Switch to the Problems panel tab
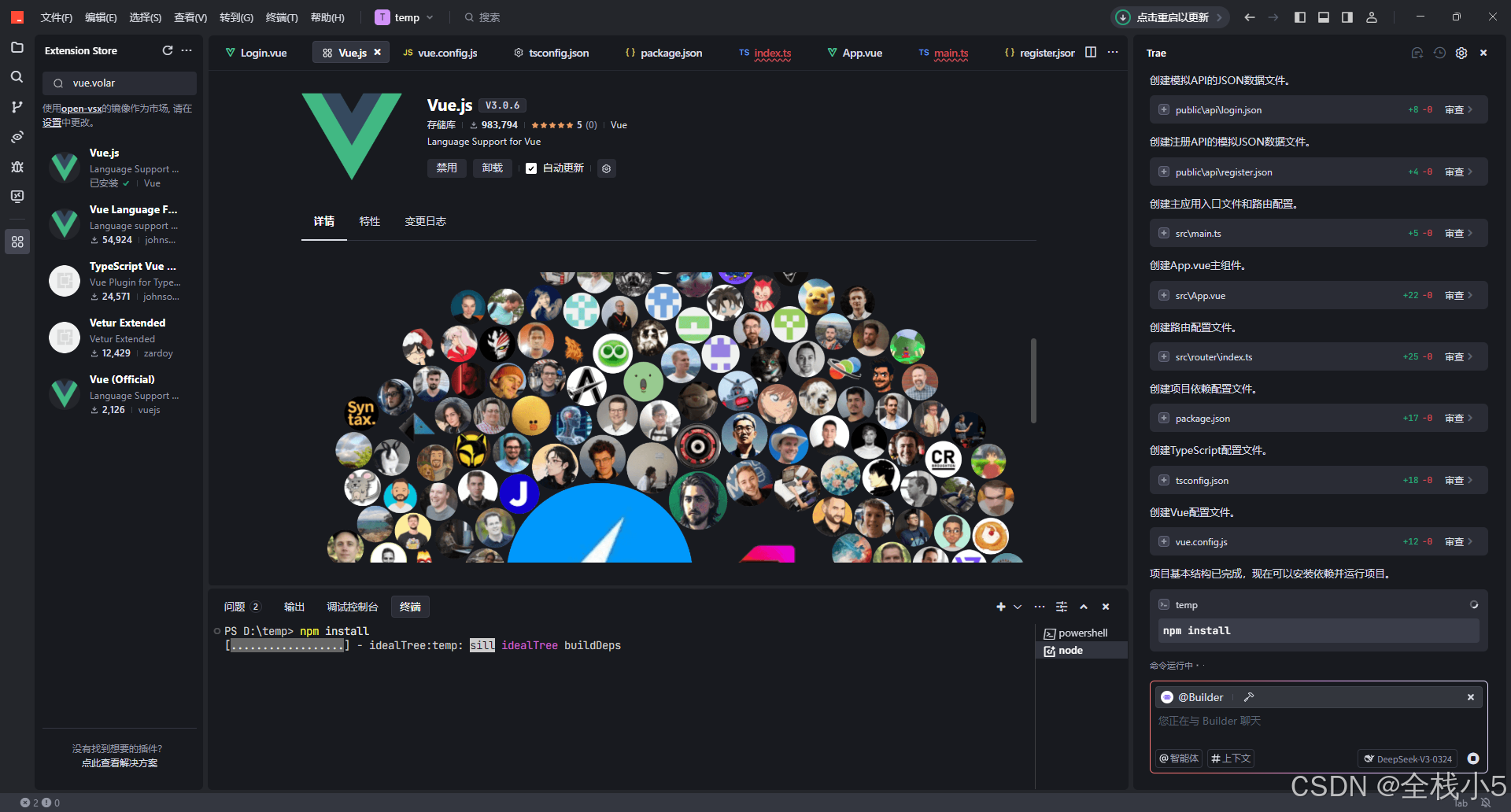The width and height of the screenshot is (1511, 812). point(242,607)
